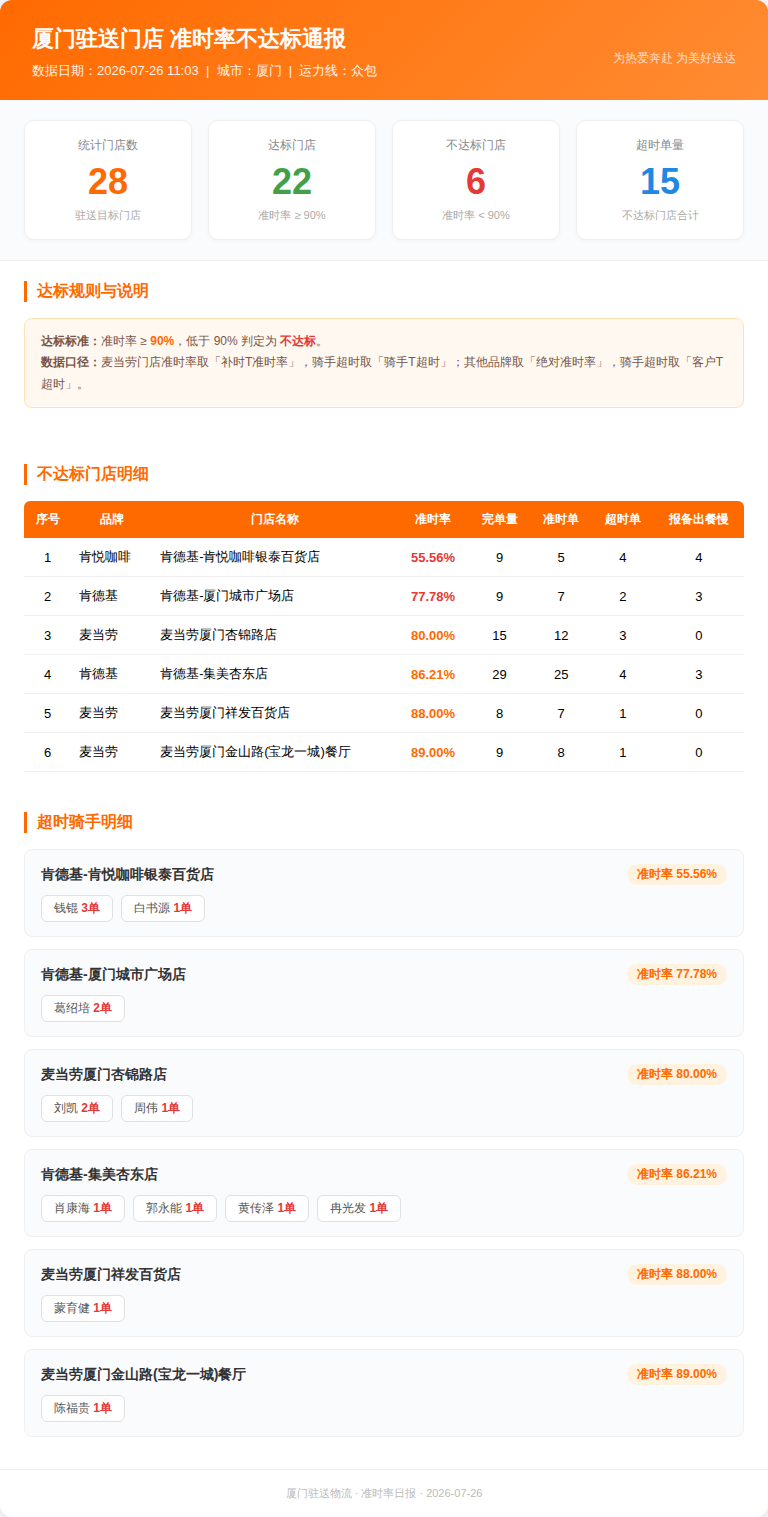Click the 超时骑手明细 section heading

[85, 822]
